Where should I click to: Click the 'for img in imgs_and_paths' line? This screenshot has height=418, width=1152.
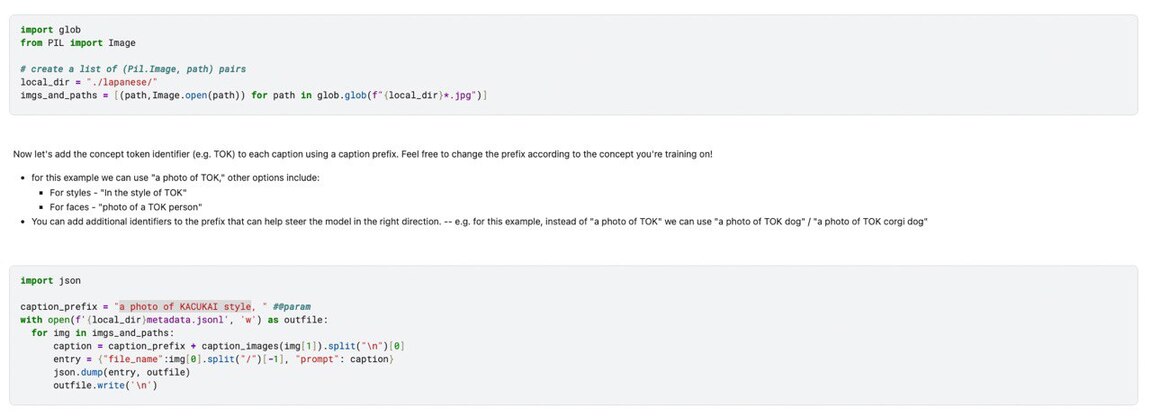[102, 333]
